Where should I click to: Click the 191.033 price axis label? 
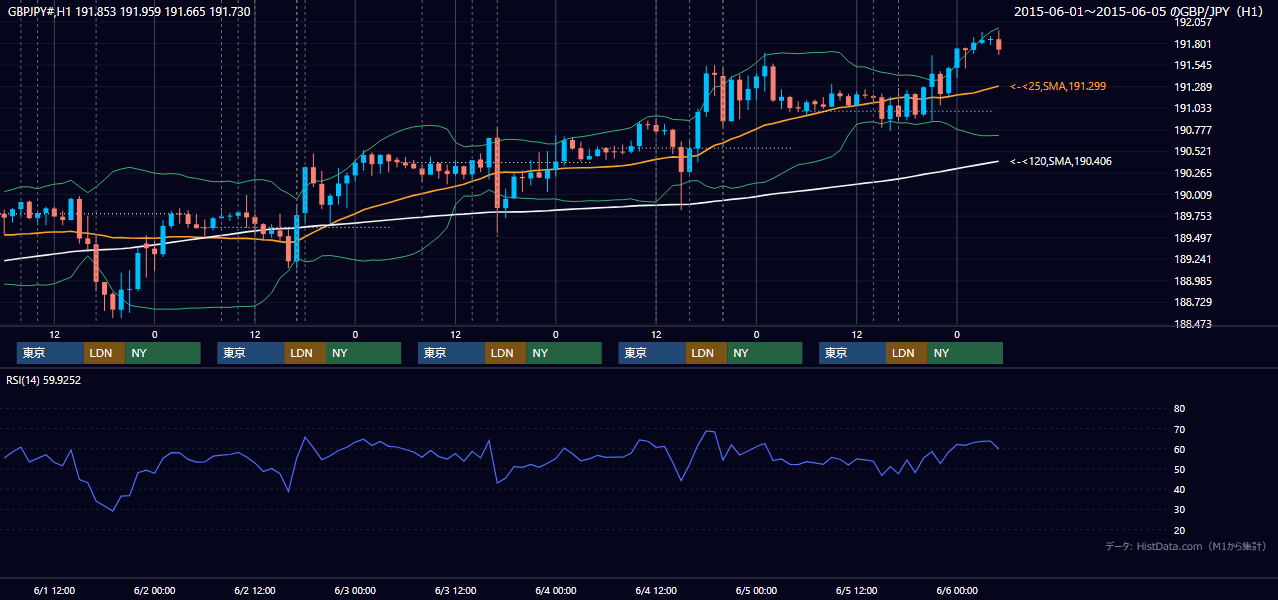1192,109
